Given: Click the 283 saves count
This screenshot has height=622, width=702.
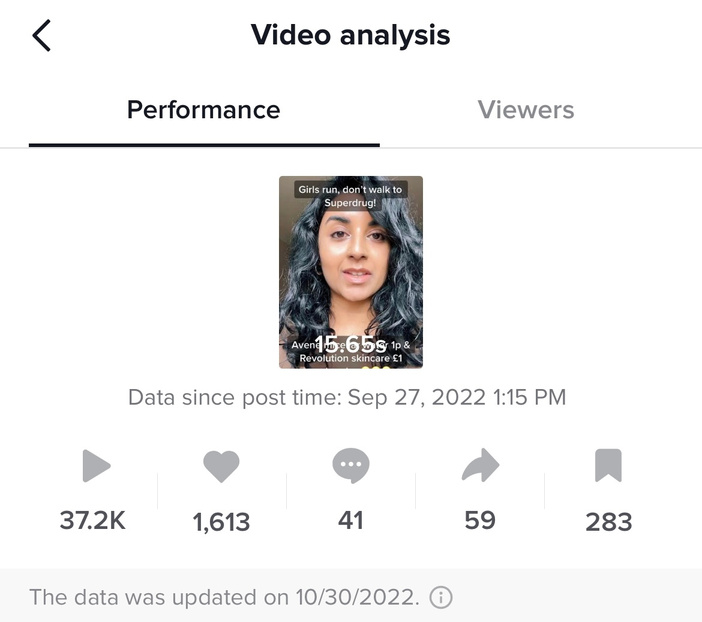Looking at the screenshot, I should [x=609, y=521].
